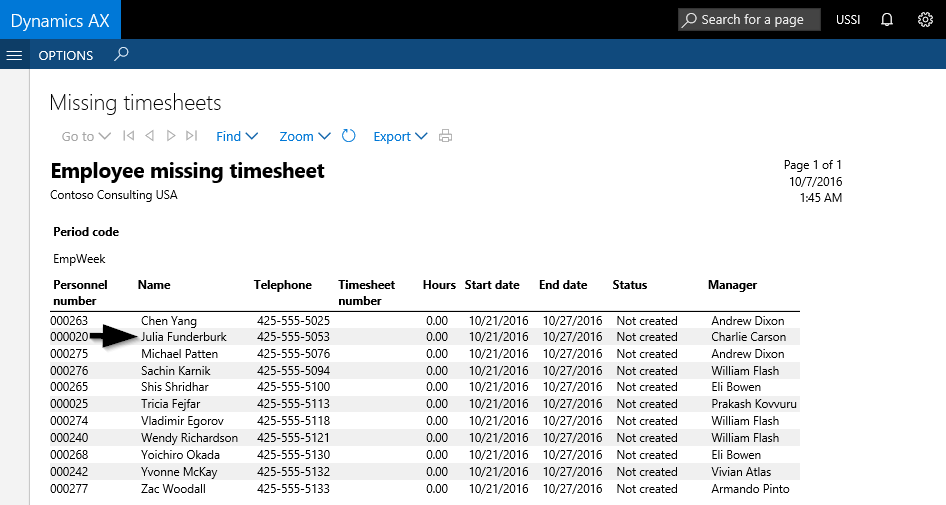Open the settings gear
946x505 pixels.
[925, 19]
